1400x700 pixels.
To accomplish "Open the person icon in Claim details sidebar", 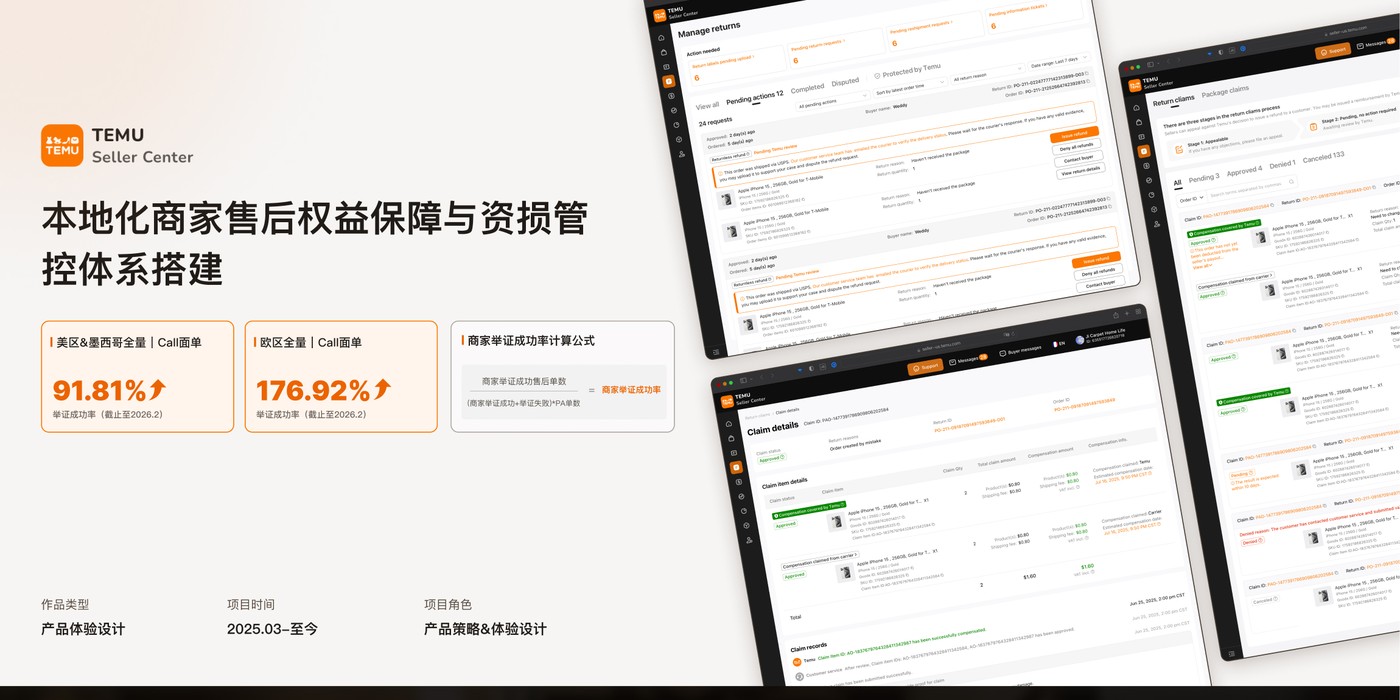I will click(x=749, y=540).
